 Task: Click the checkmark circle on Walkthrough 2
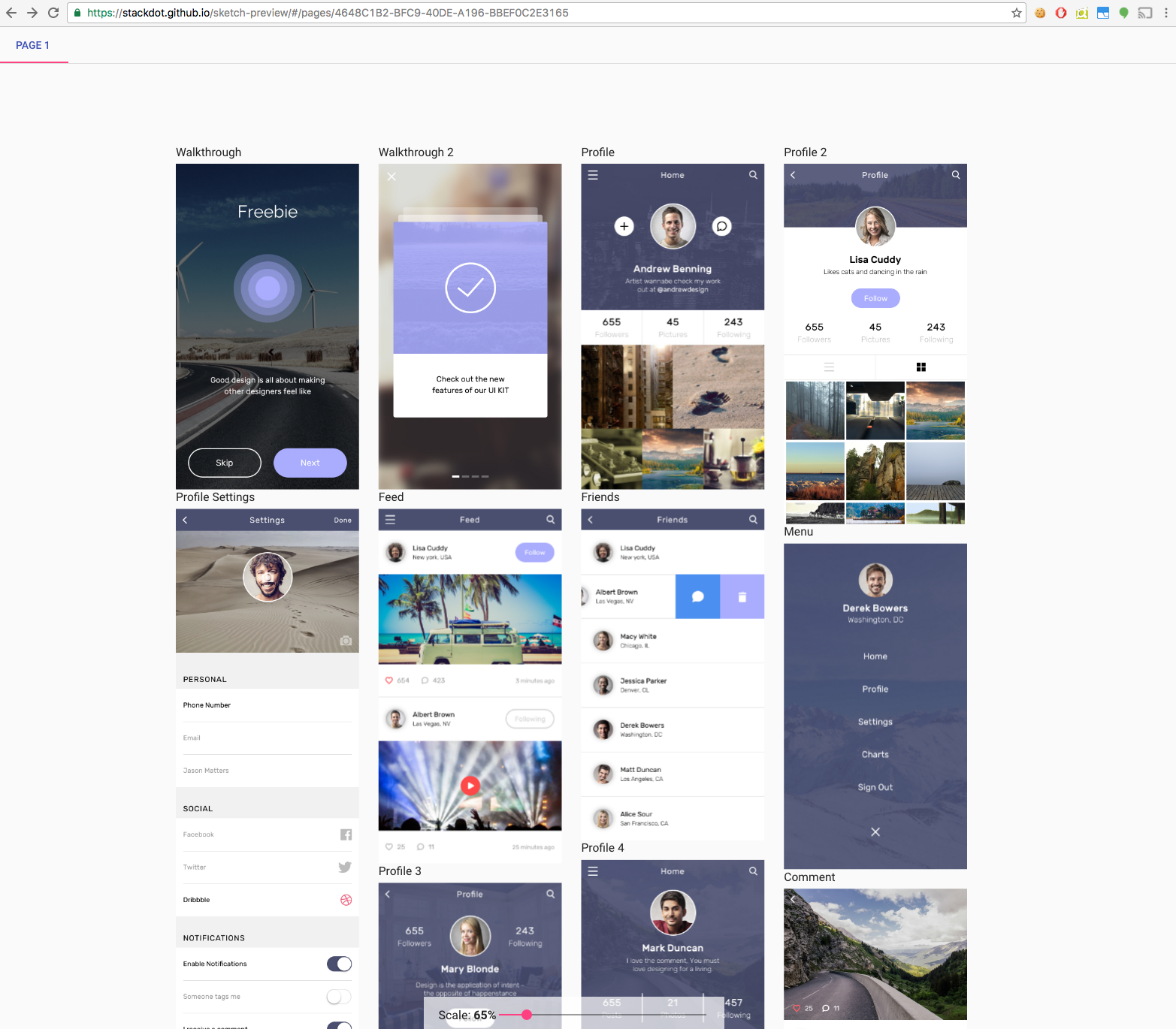click(470, 288)
